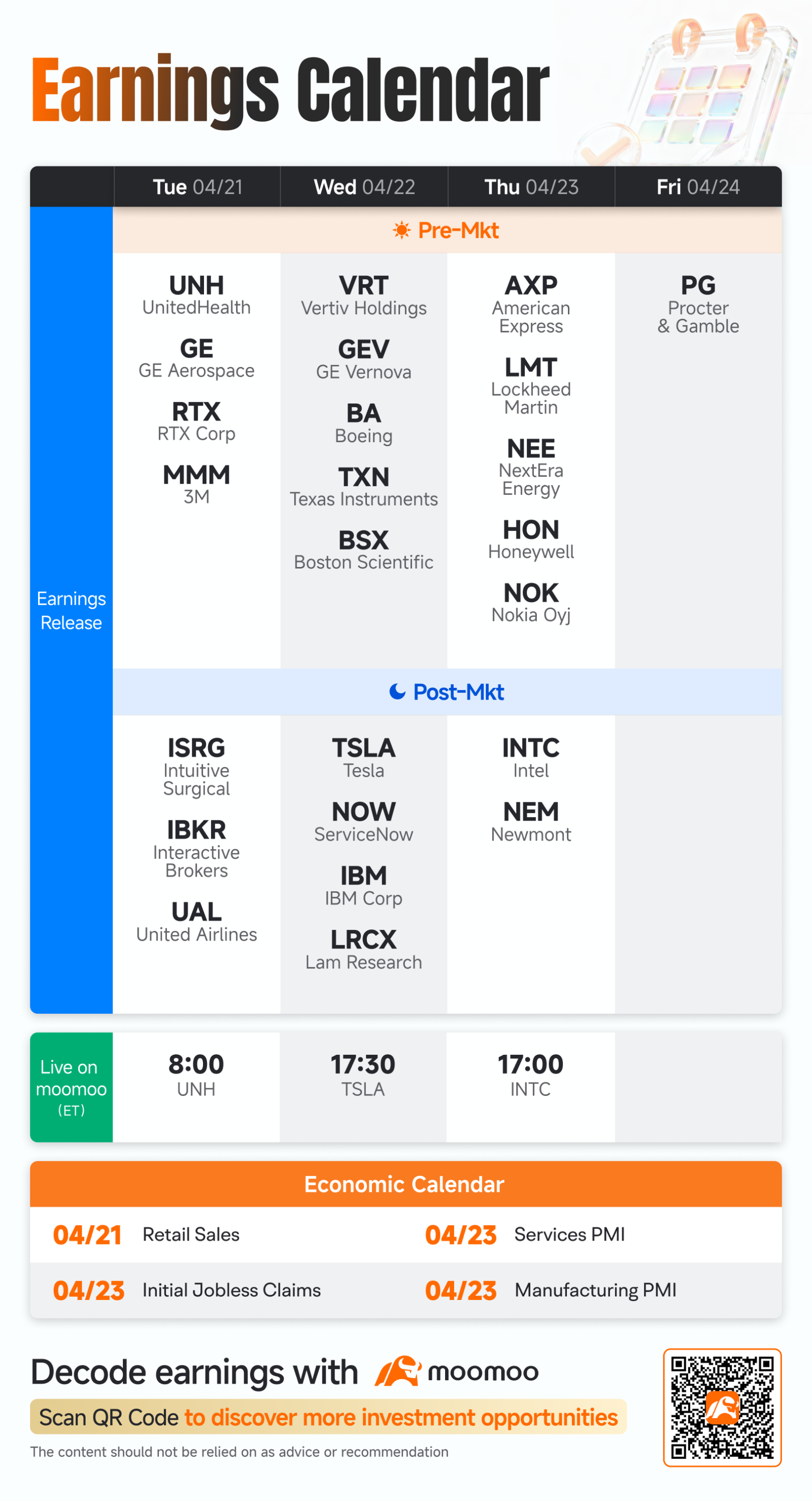Screen dimensions: 812x1501
Task: Click the TSLA Tesla earnings entry
Action: (363, 757)
